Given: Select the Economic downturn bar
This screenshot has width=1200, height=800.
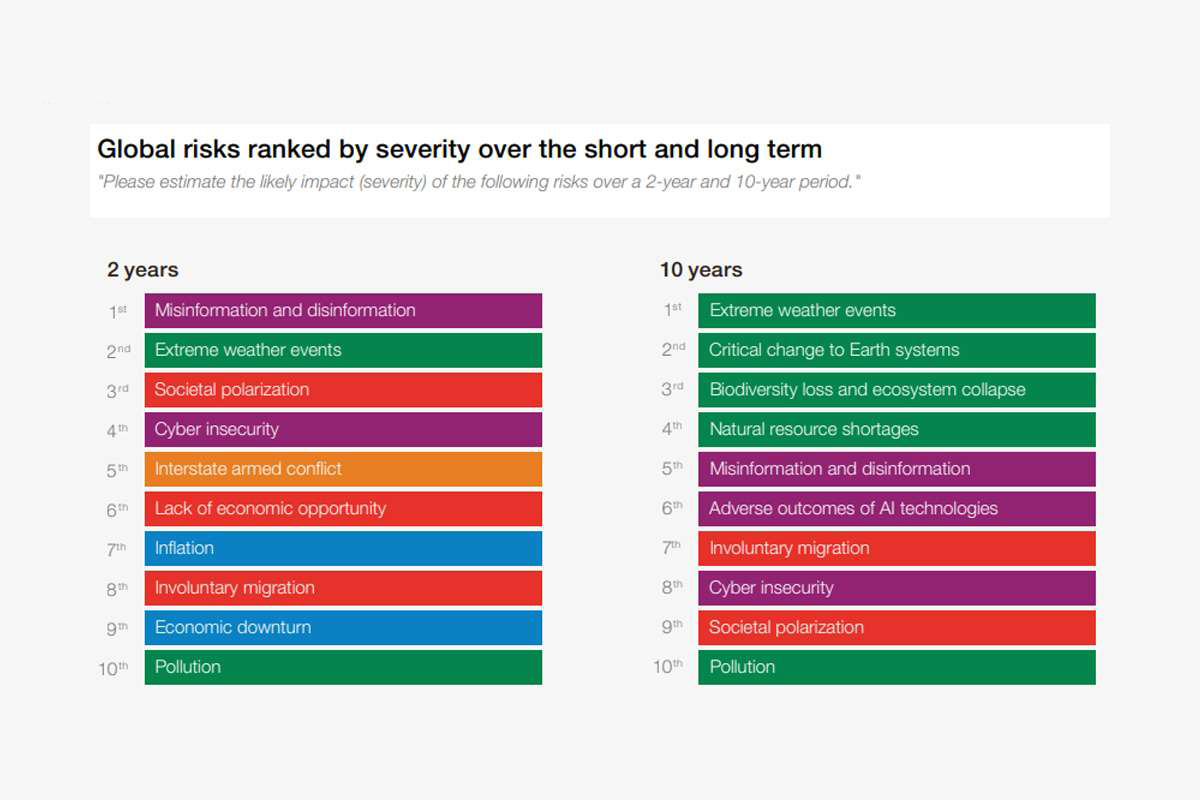Looking at the screenshot, I should [x=343, y=628].
